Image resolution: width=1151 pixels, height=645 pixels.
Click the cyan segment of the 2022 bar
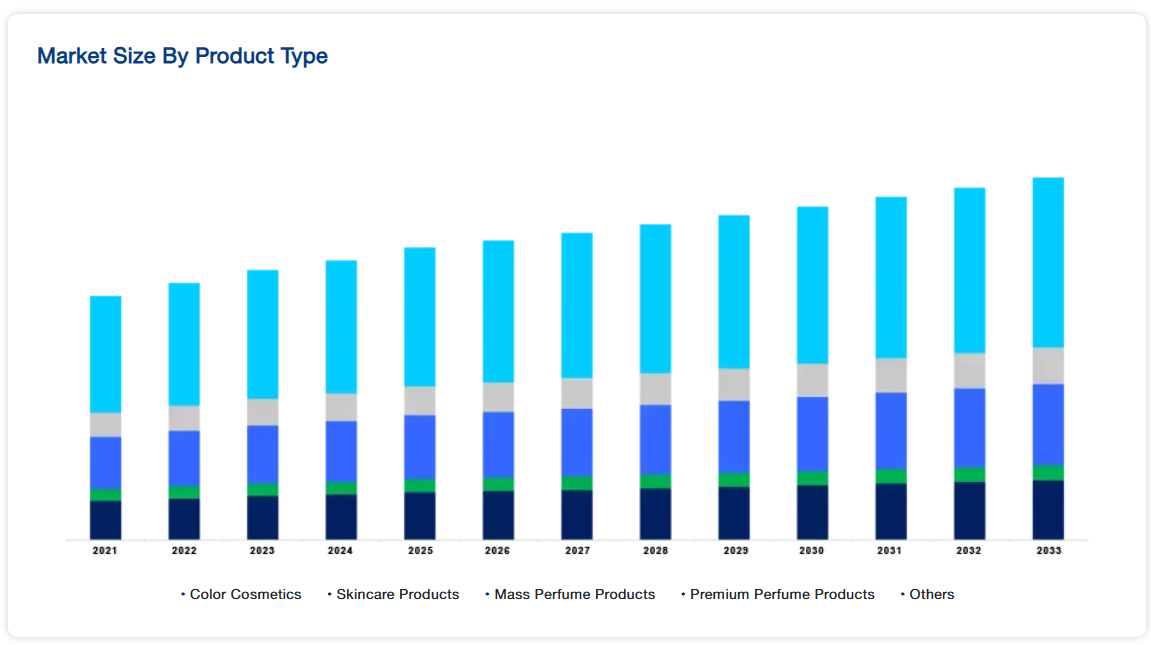[184, 344]
